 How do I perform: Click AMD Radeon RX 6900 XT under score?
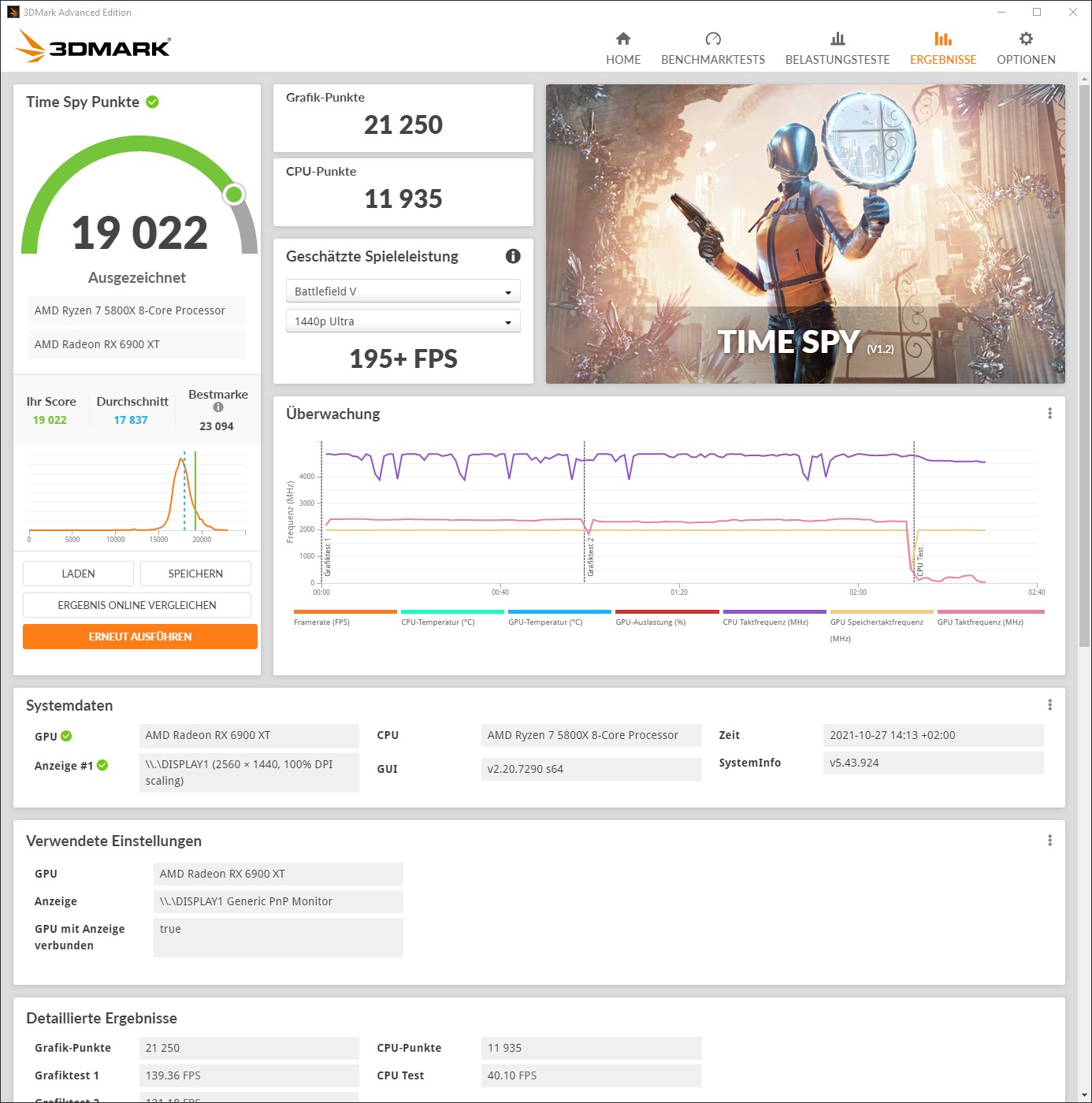click(x=137, y=344)
